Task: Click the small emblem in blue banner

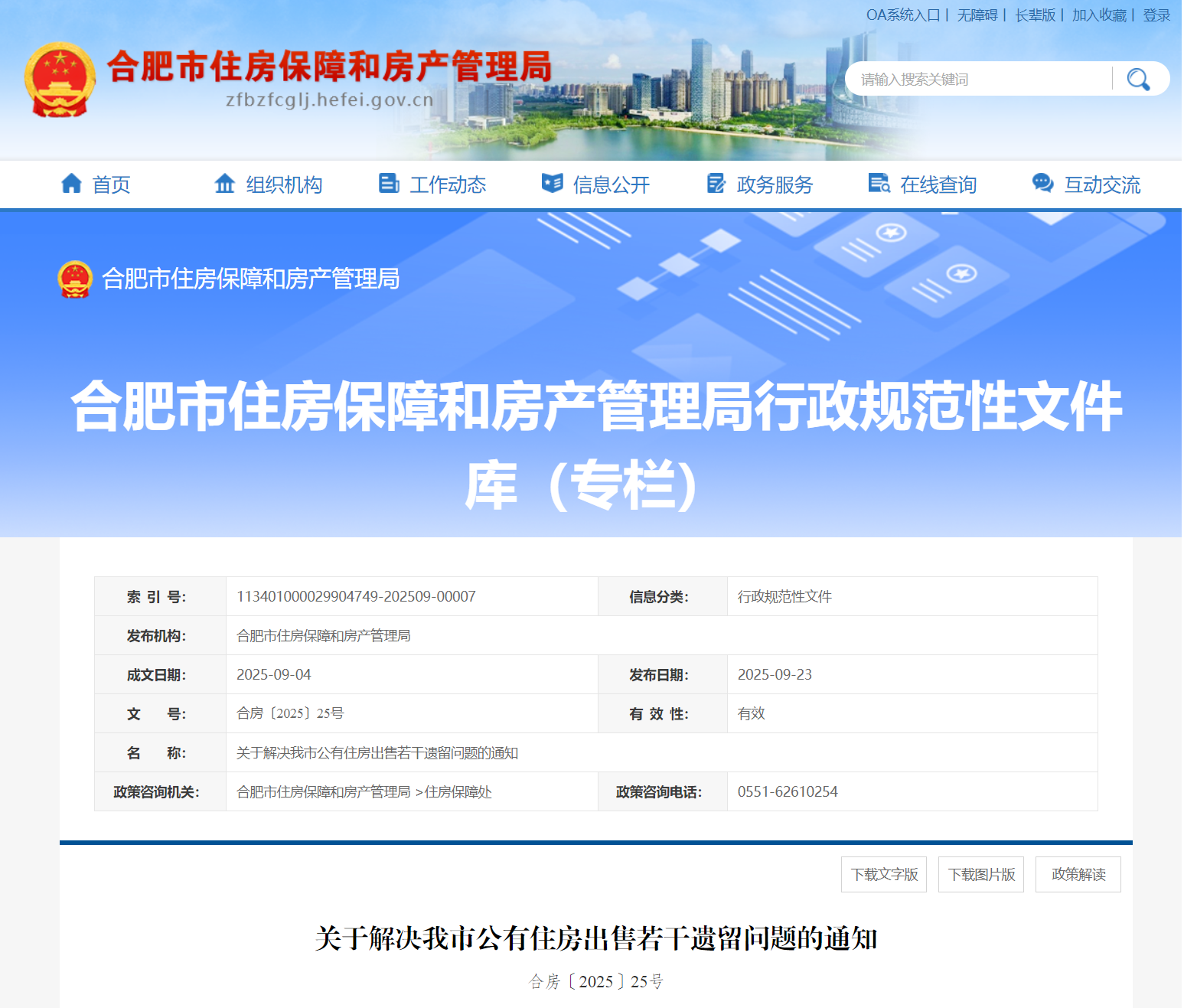Action: [75, 279]
